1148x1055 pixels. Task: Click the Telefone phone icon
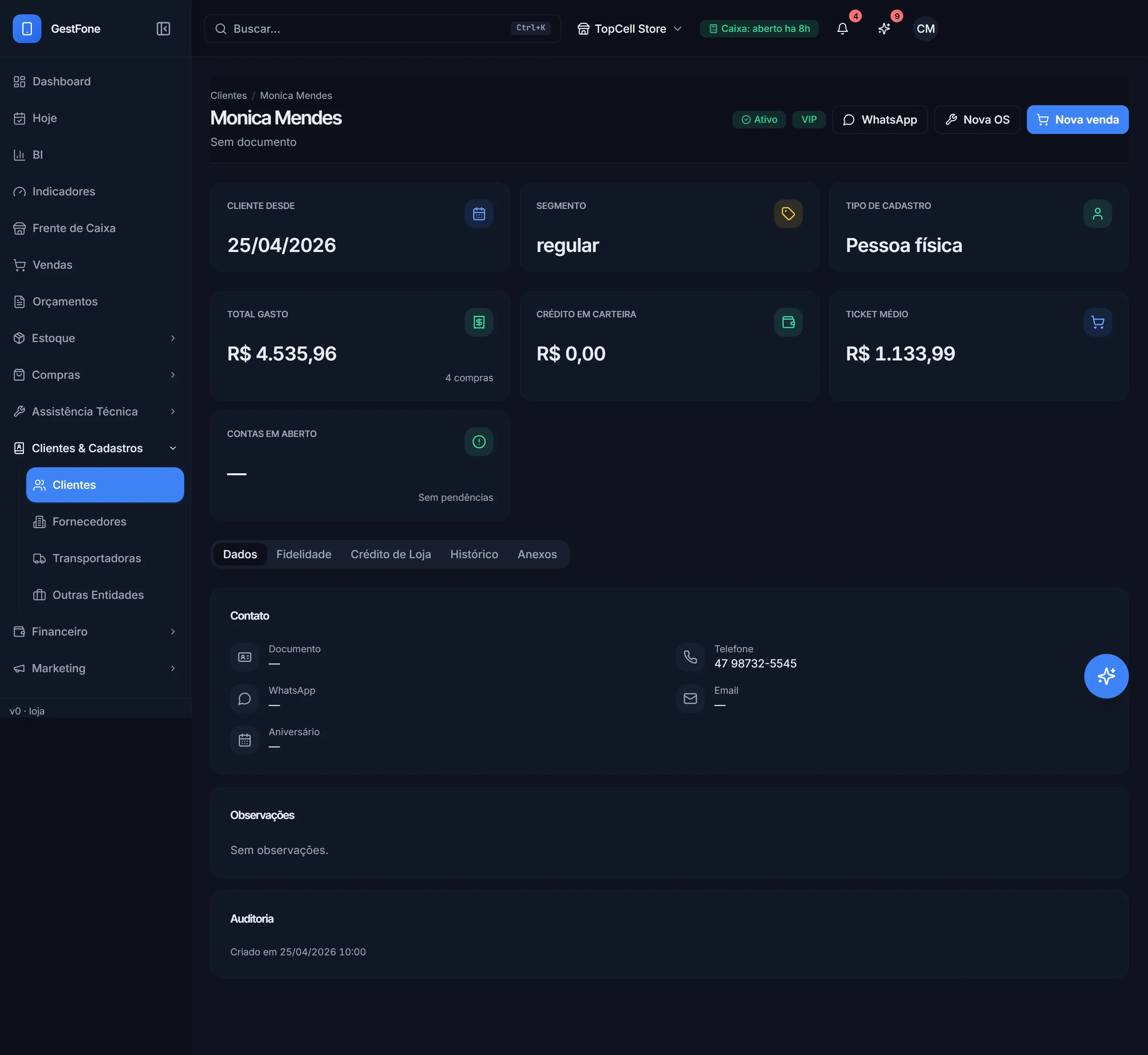[690, 657]
